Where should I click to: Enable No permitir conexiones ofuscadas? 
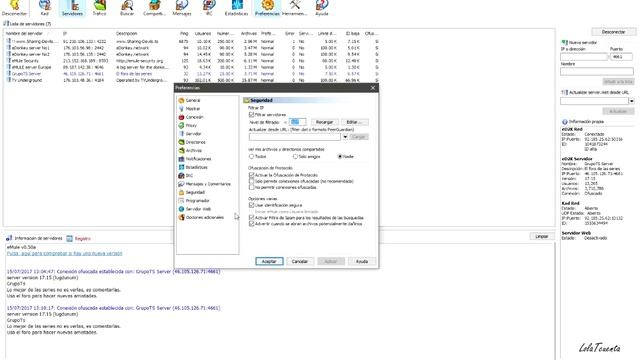[251, 187]
